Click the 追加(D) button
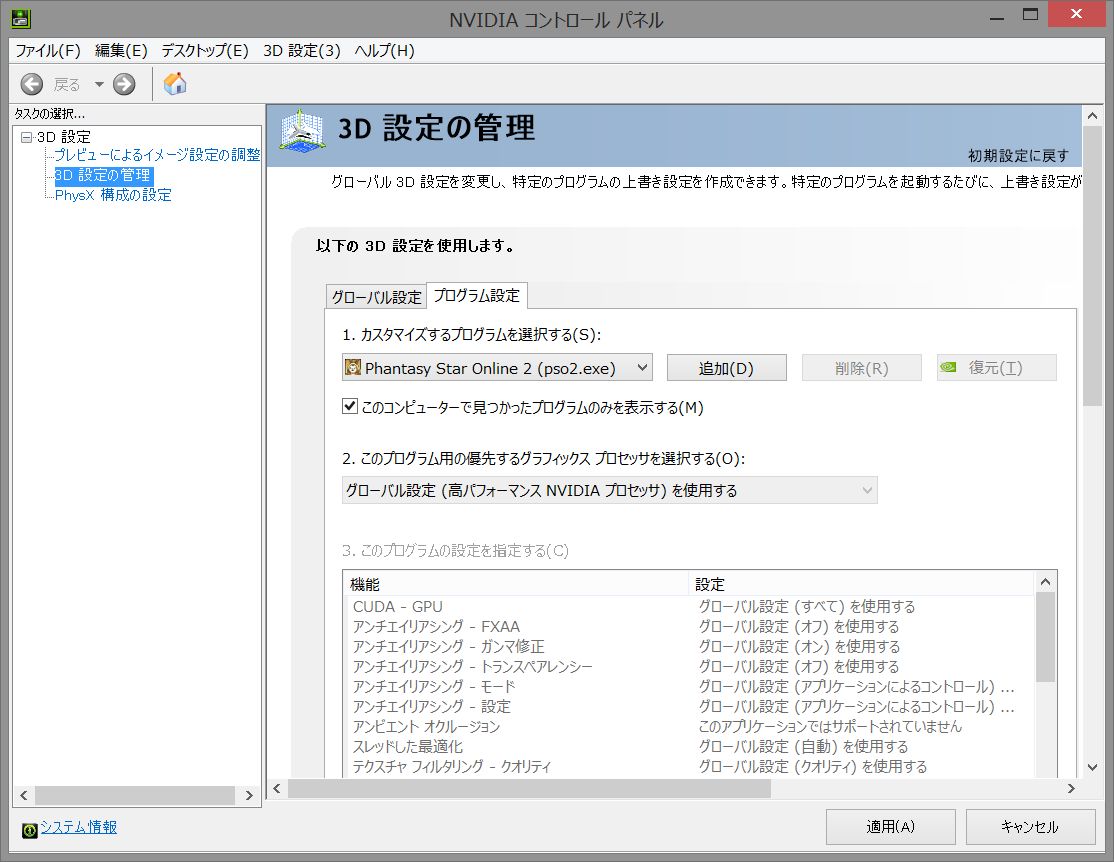This screenshot has width=1114, height=862. (x=726, y=368)
